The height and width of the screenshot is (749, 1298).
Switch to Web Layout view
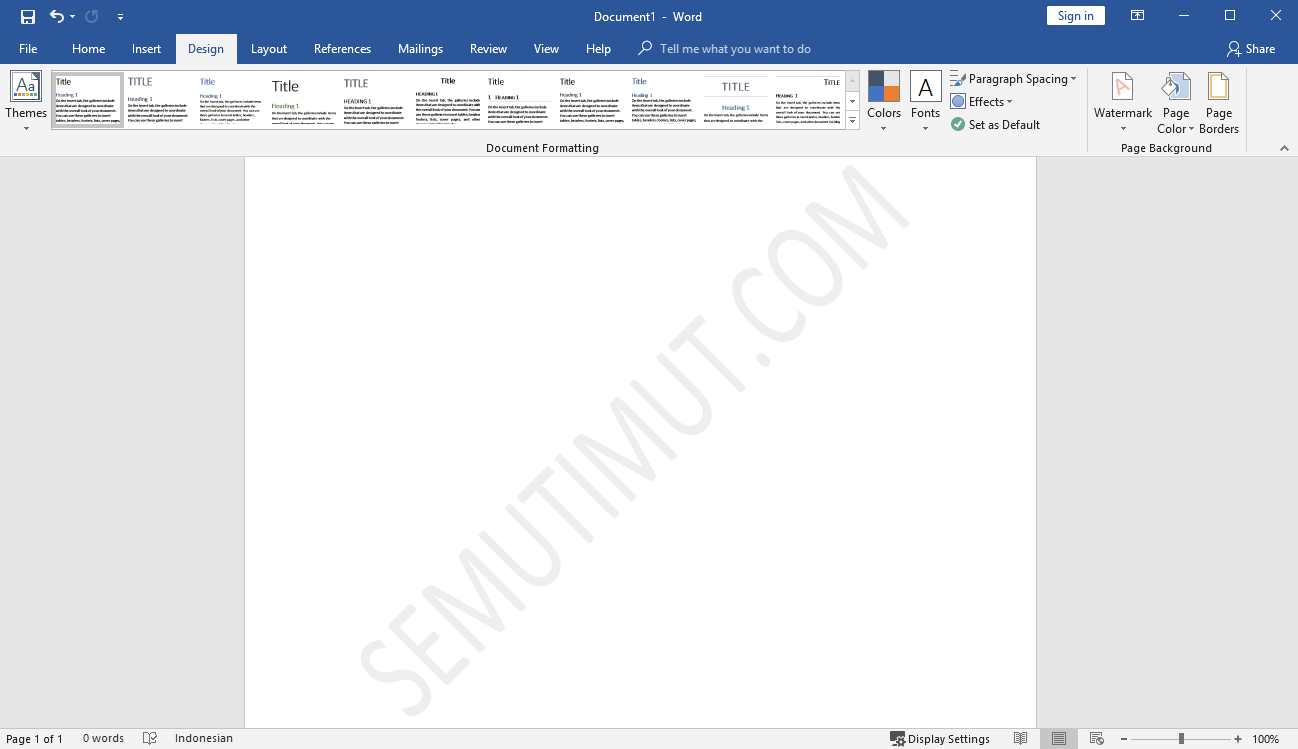coord(1097,739)
